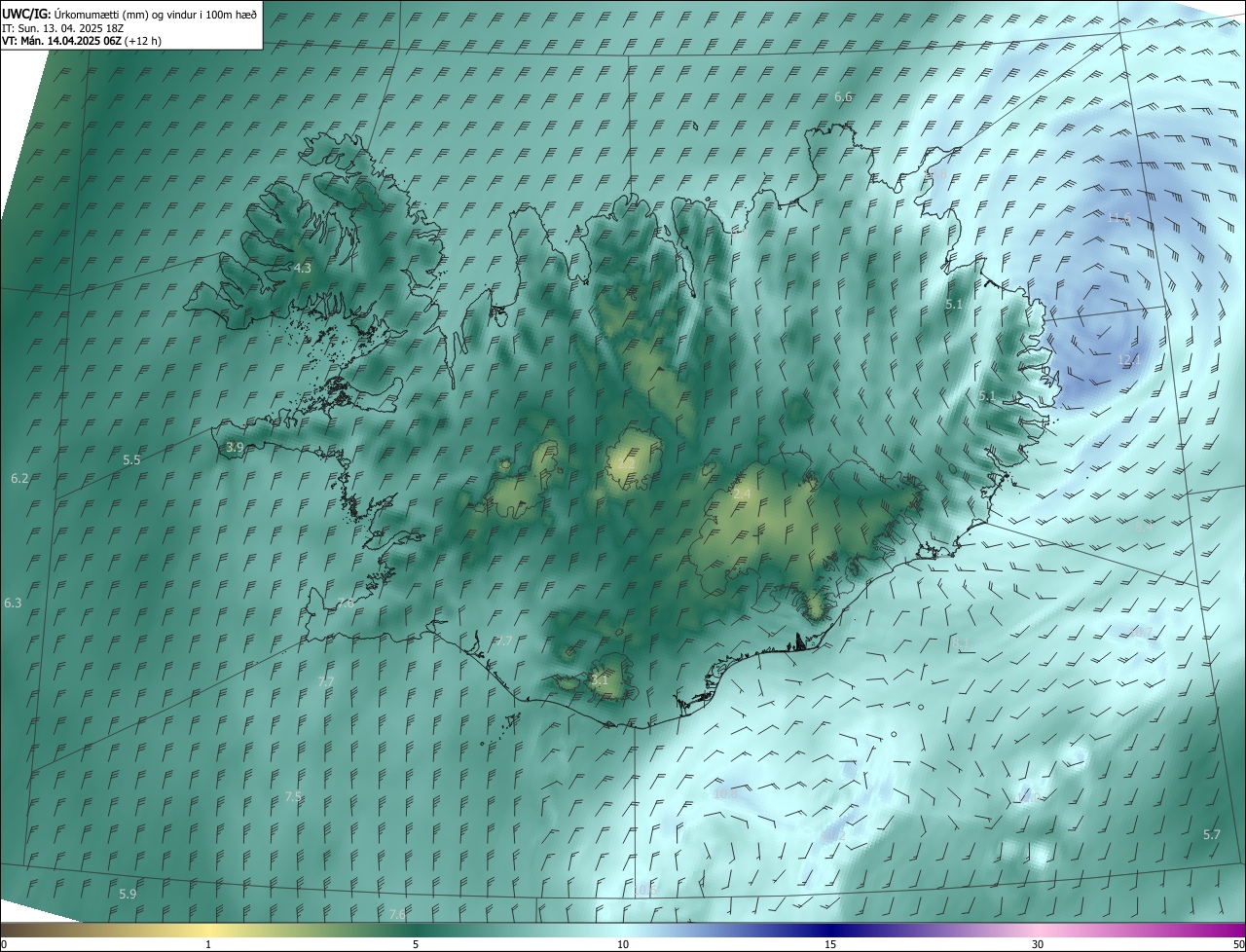The width and height of the screenshot is (1246, 952).
Task: Click the 5 tick on the color scale
Action: pos(416,944)
